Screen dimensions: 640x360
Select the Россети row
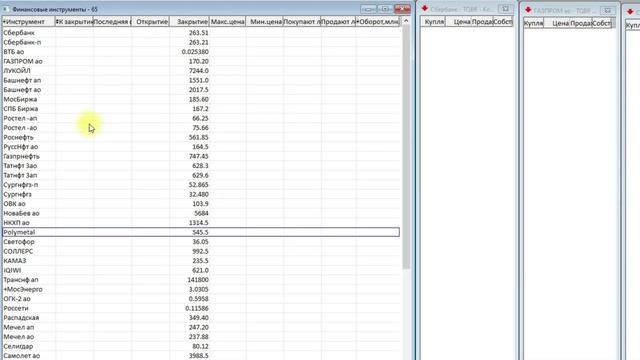click(201, 308)
